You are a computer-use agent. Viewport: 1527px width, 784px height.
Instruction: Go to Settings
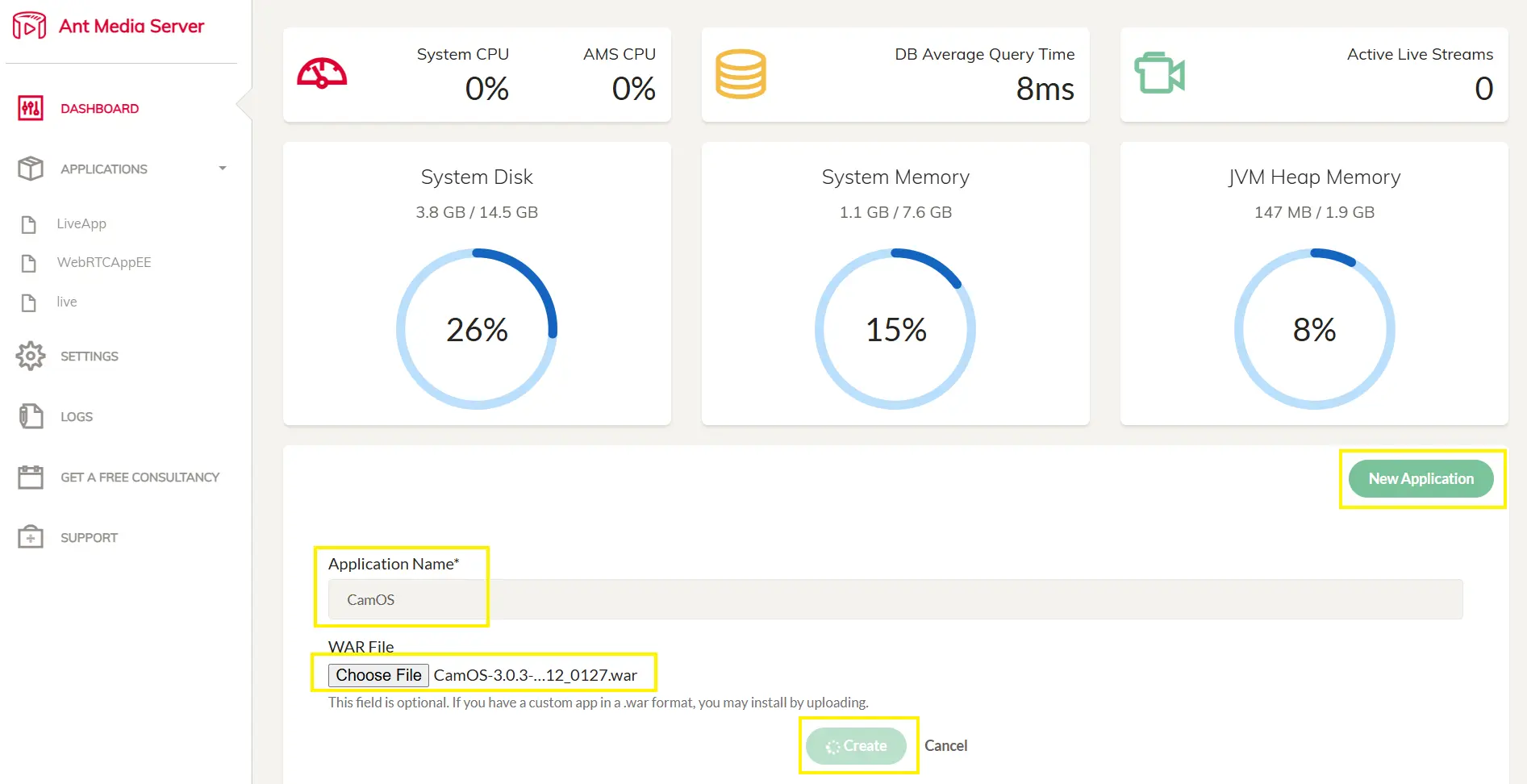coord(89,356)
